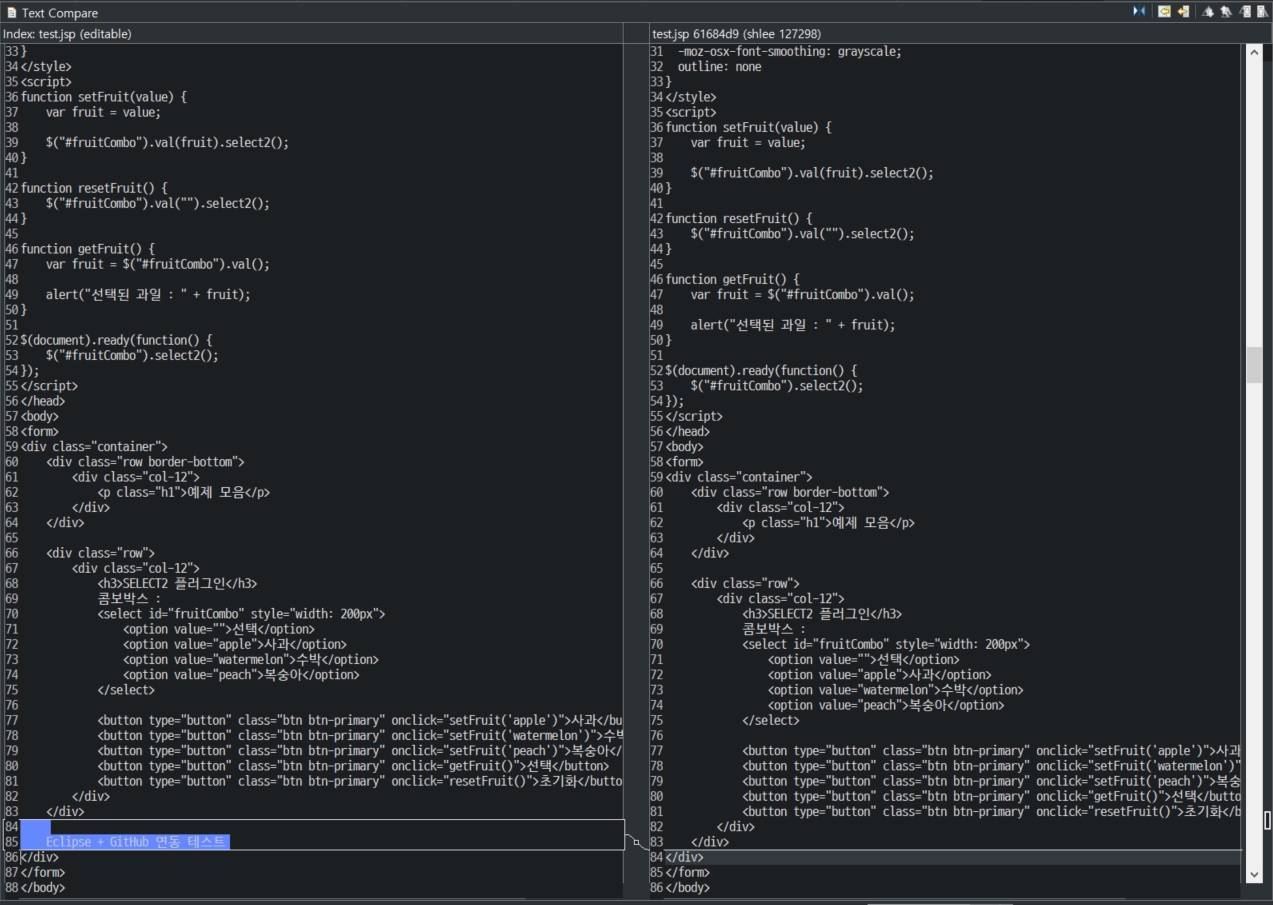Click the 'alert("선택된 과일' line in right pane
This screenshot has height=905, width=1273.
coord(793,325)
